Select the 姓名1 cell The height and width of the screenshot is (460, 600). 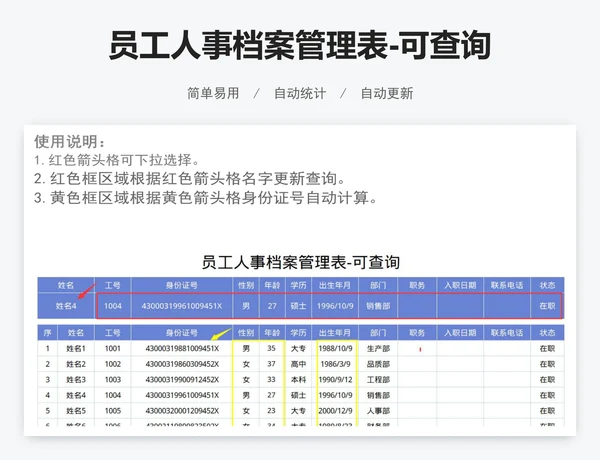pyautogui.click(x=76, y=349)
